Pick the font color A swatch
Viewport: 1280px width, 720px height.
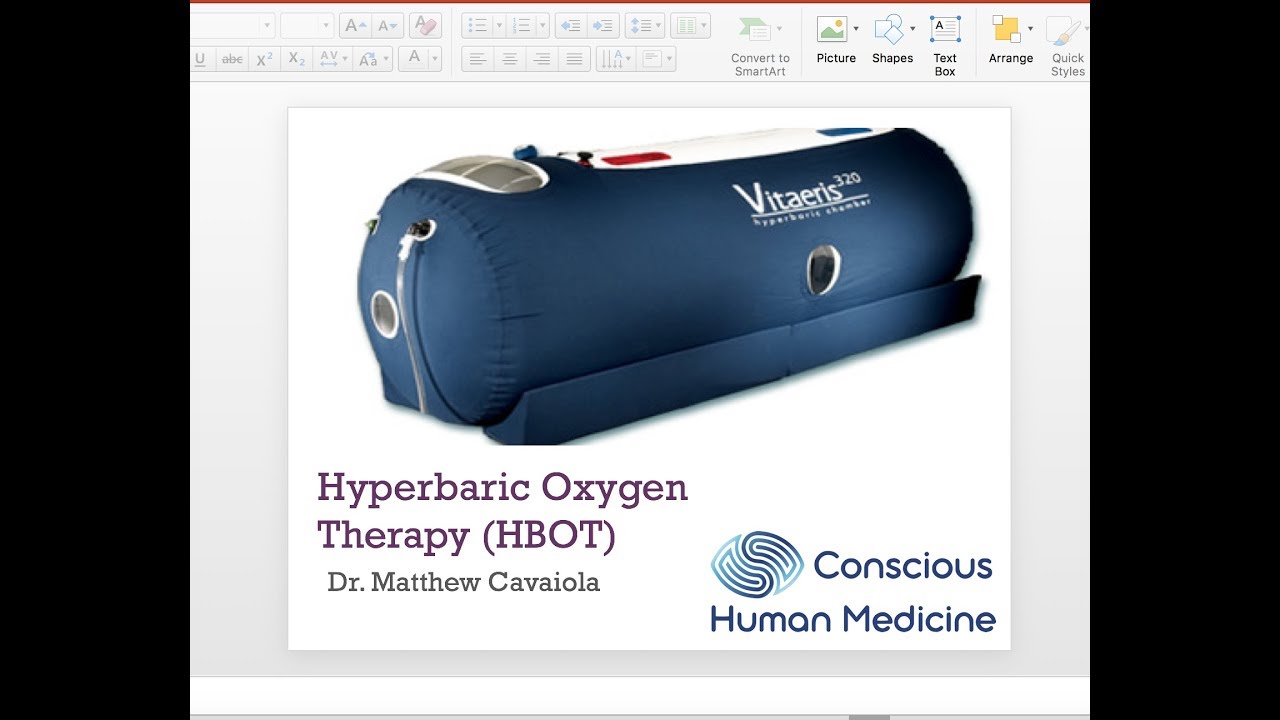(x=414, y=58)
